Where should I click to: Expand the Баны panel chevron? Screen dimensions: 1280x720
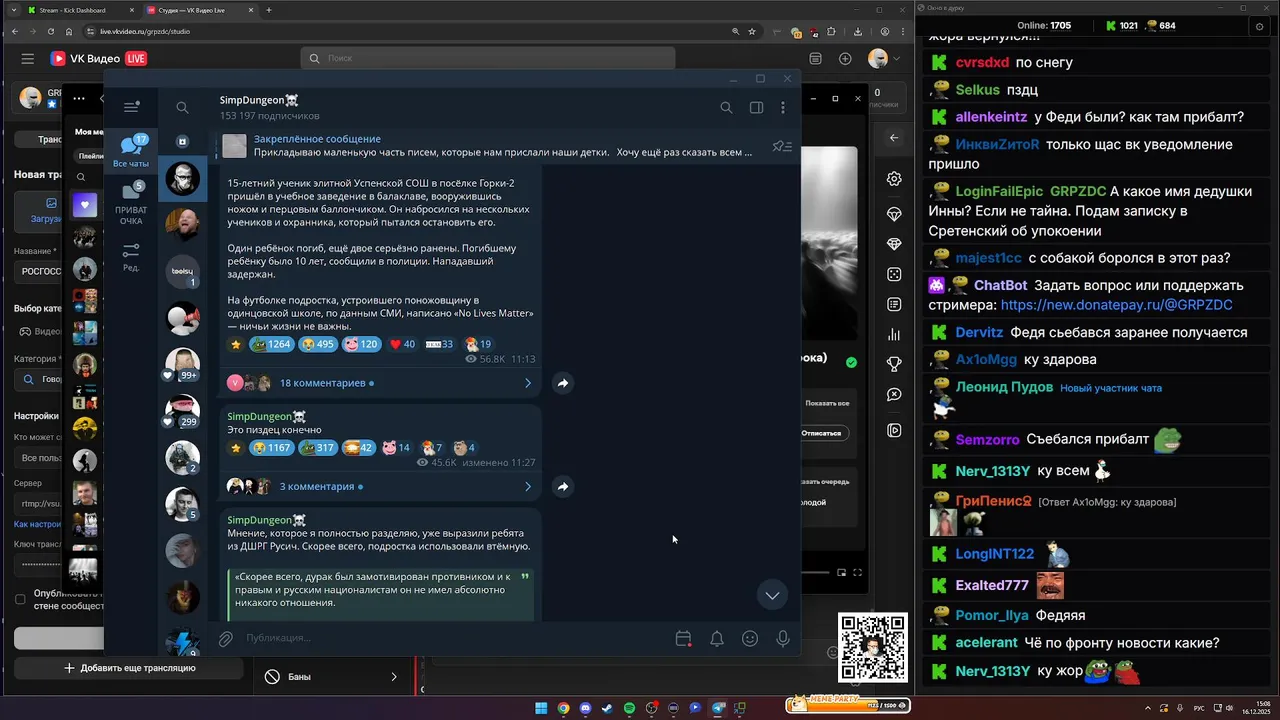[x=394, y=677]
